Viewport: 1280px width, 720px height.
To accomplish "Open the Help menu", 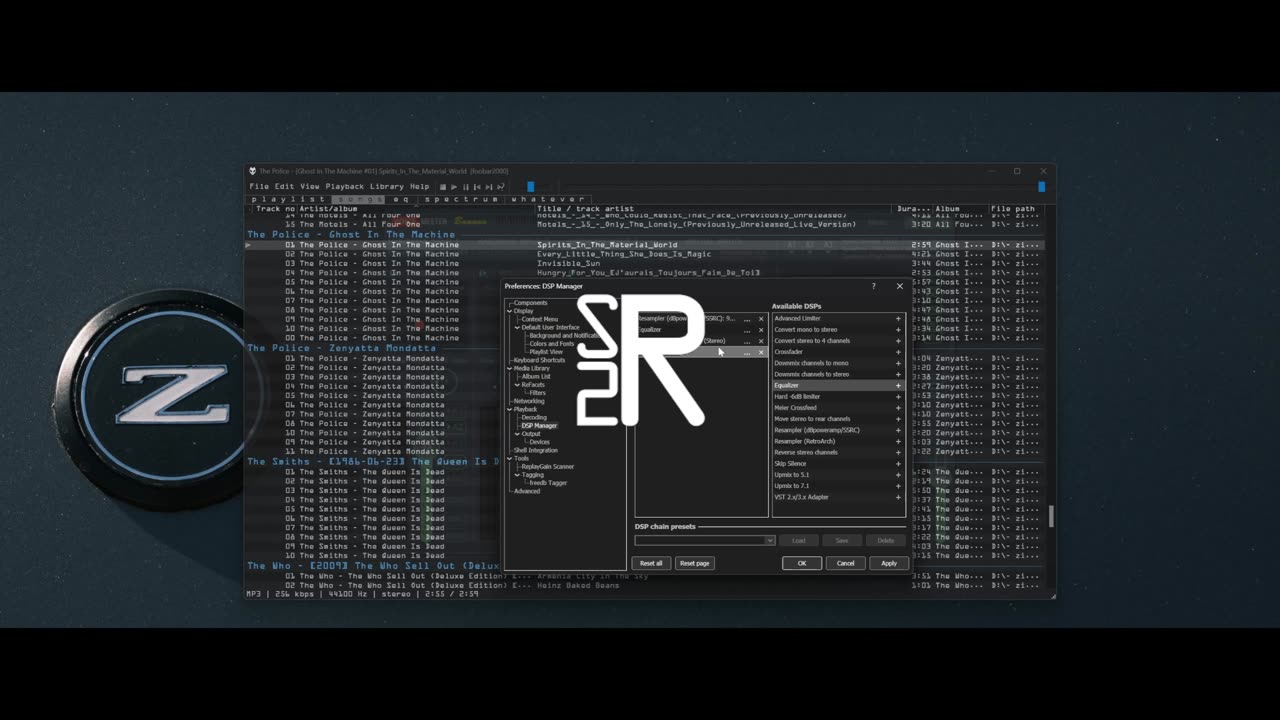I will pos(419,186).
